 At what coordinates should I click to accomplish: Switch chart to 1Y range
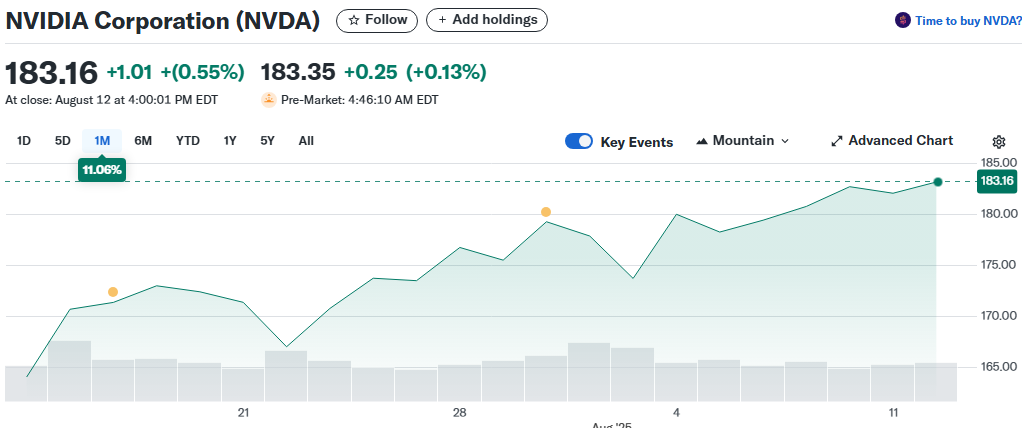click(x=229, y=141)
